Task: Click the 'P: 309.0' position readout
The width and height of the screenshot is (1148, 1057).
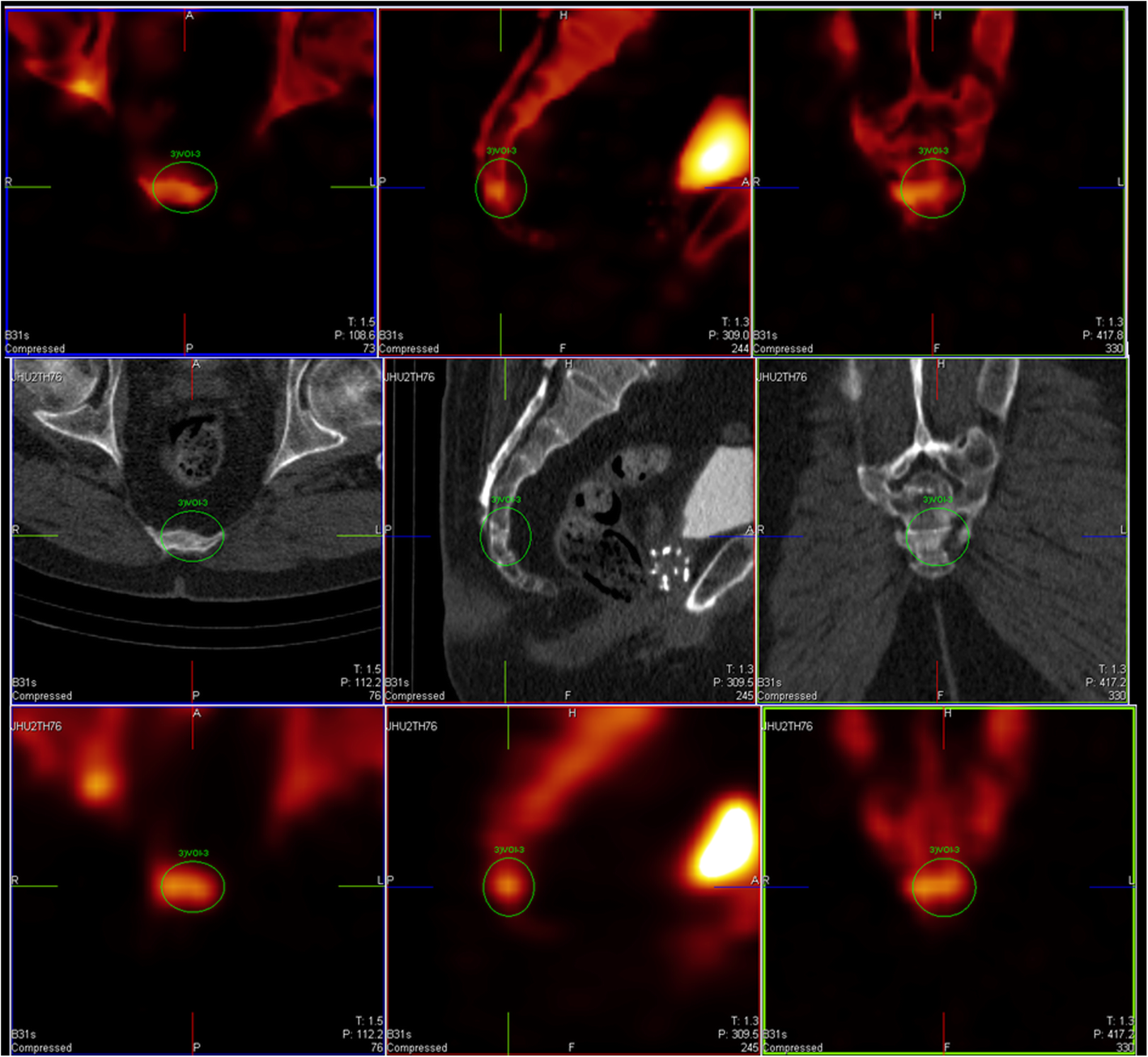Action: (729, 335)
